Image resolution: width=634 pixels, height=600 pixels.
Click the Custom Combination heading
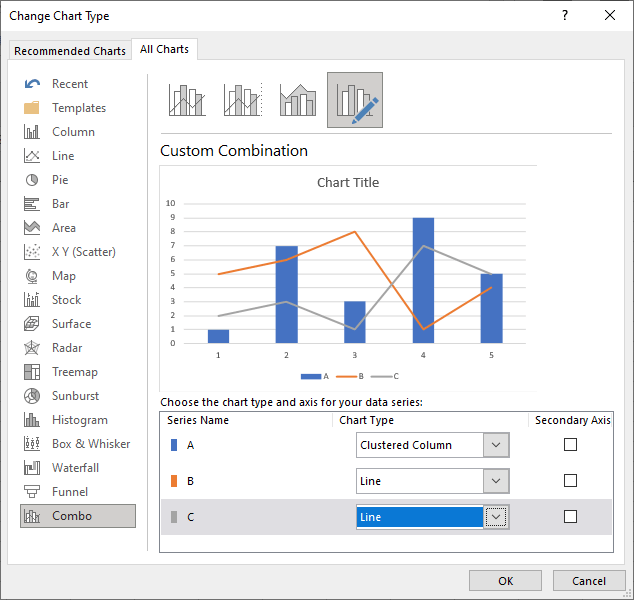pyautogui.click(x=234, y=151)
